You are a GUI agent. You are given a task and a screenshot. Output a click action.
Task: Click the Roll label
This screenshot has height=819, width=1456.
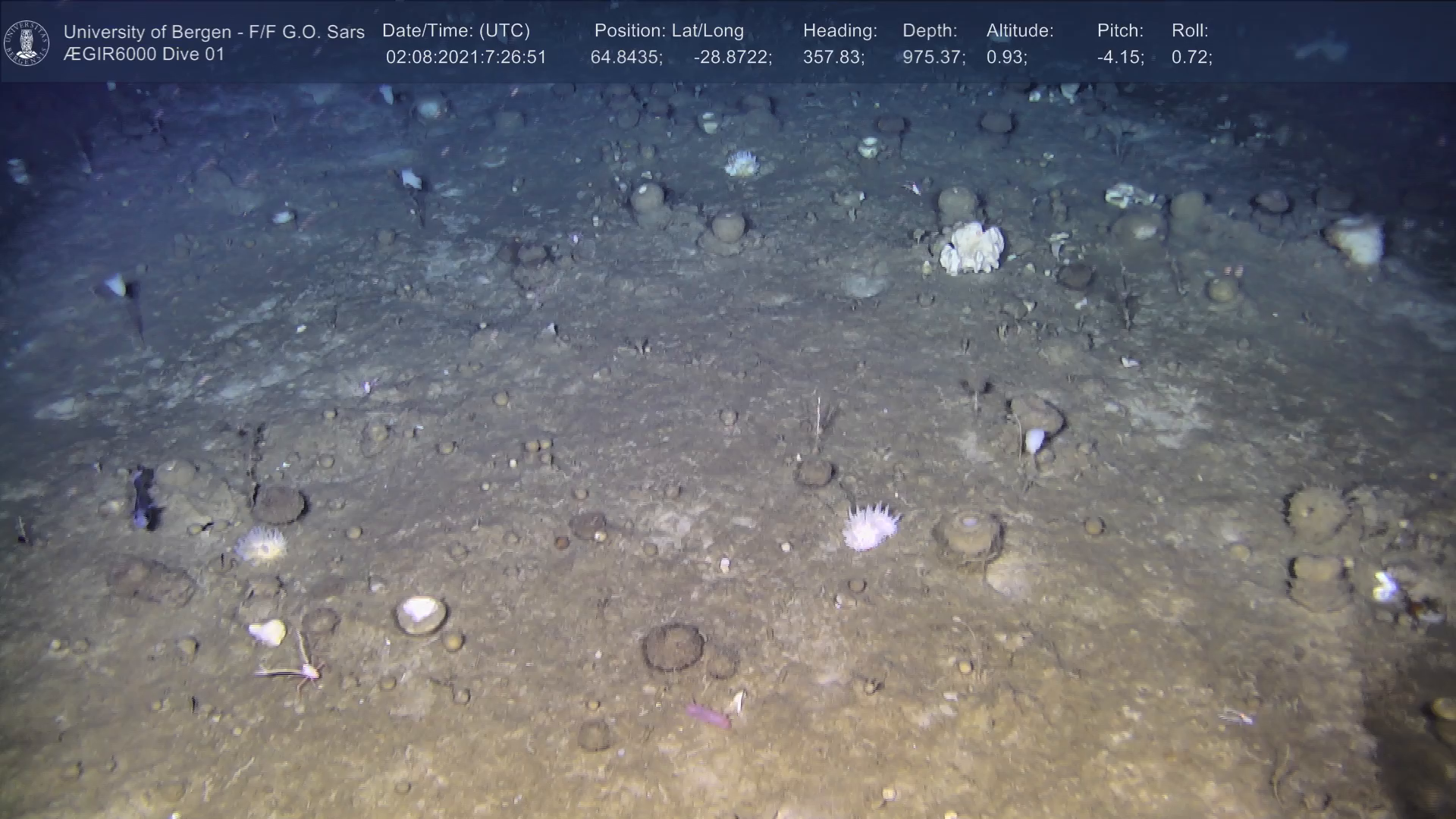[x=1190, y=31]
